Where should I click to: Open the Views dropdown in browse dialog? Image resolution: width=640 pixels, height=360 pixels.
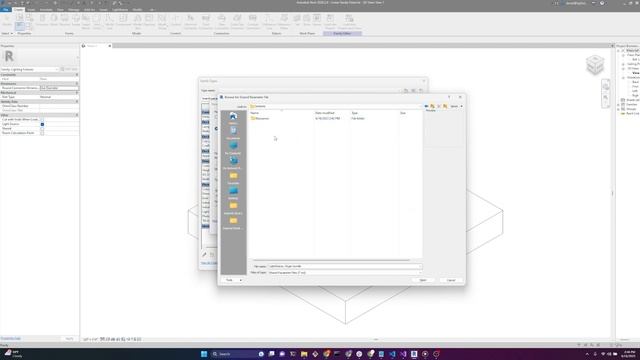click(x=457, y=106)
